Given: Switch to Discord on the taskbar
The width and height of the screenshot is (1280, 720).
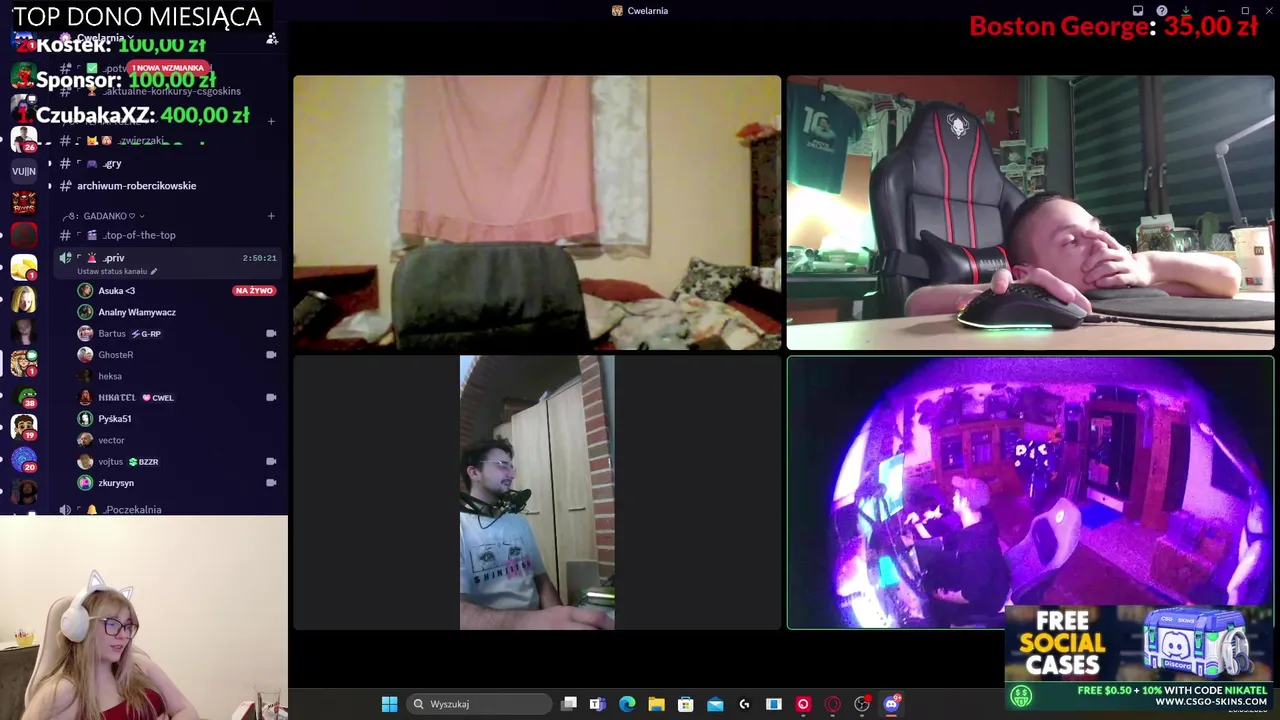Looking at the screenshot, I should pyautogui.click(x=891, y=704).
